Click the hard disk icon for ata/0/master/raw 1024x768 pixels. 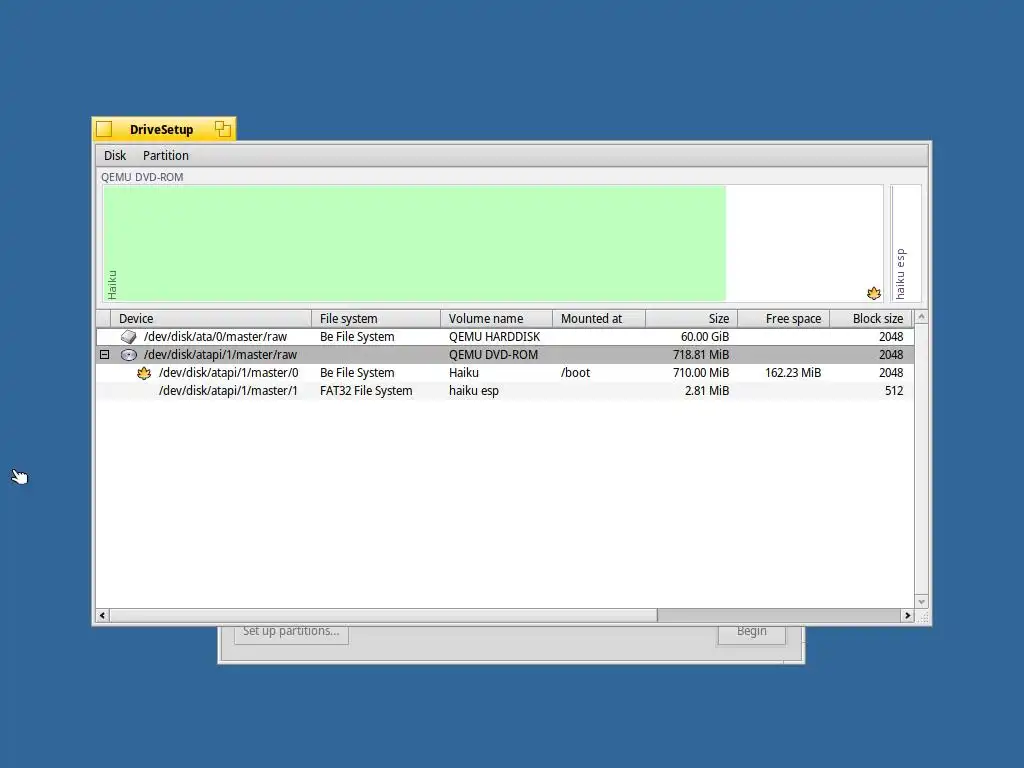129,337
